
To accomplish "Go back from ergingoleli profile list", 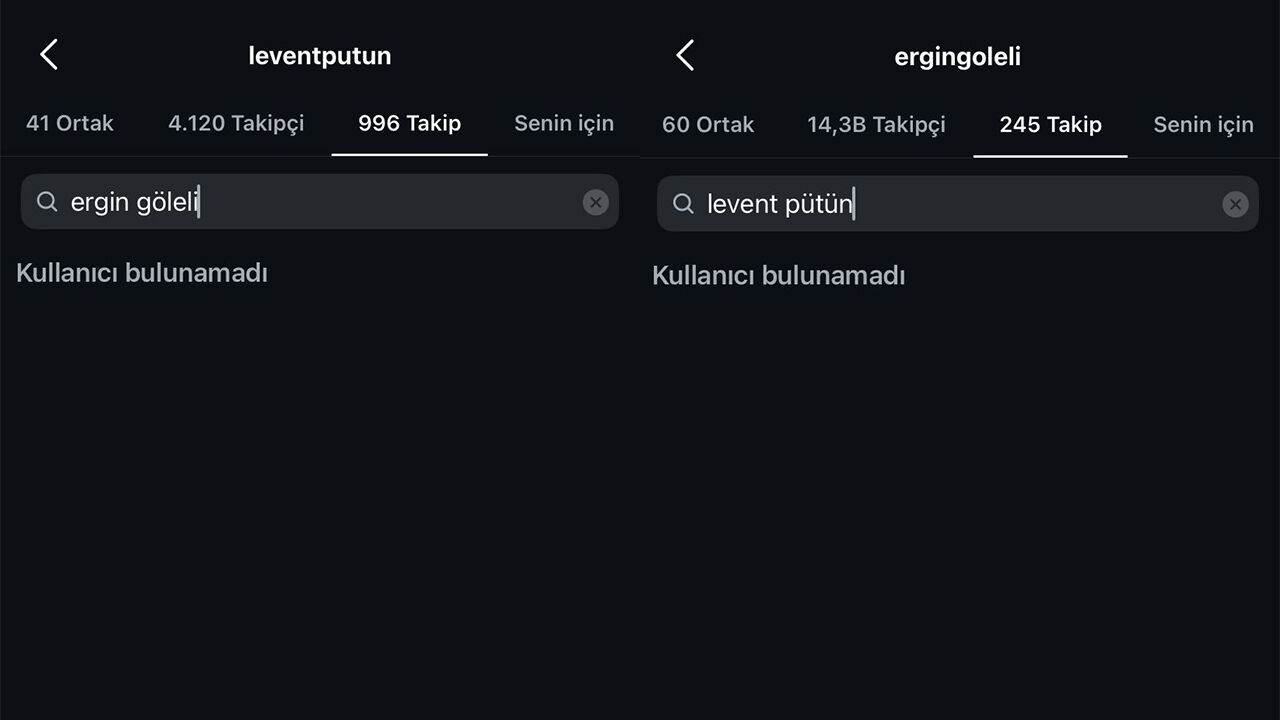I will pyautogui.click(x=685, y=56).
